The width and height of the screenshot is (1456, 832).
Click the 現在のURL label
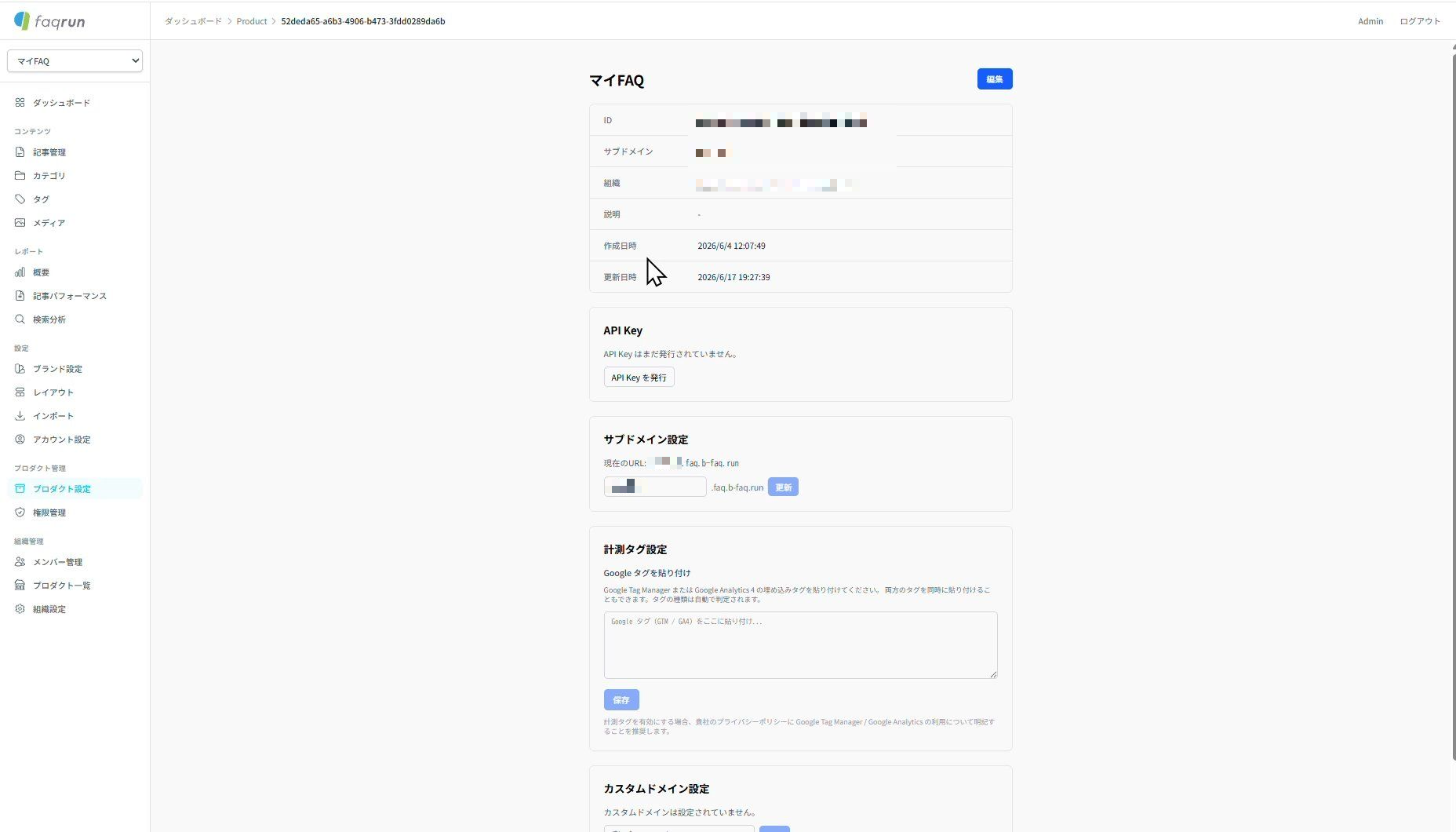click(625, 463)
